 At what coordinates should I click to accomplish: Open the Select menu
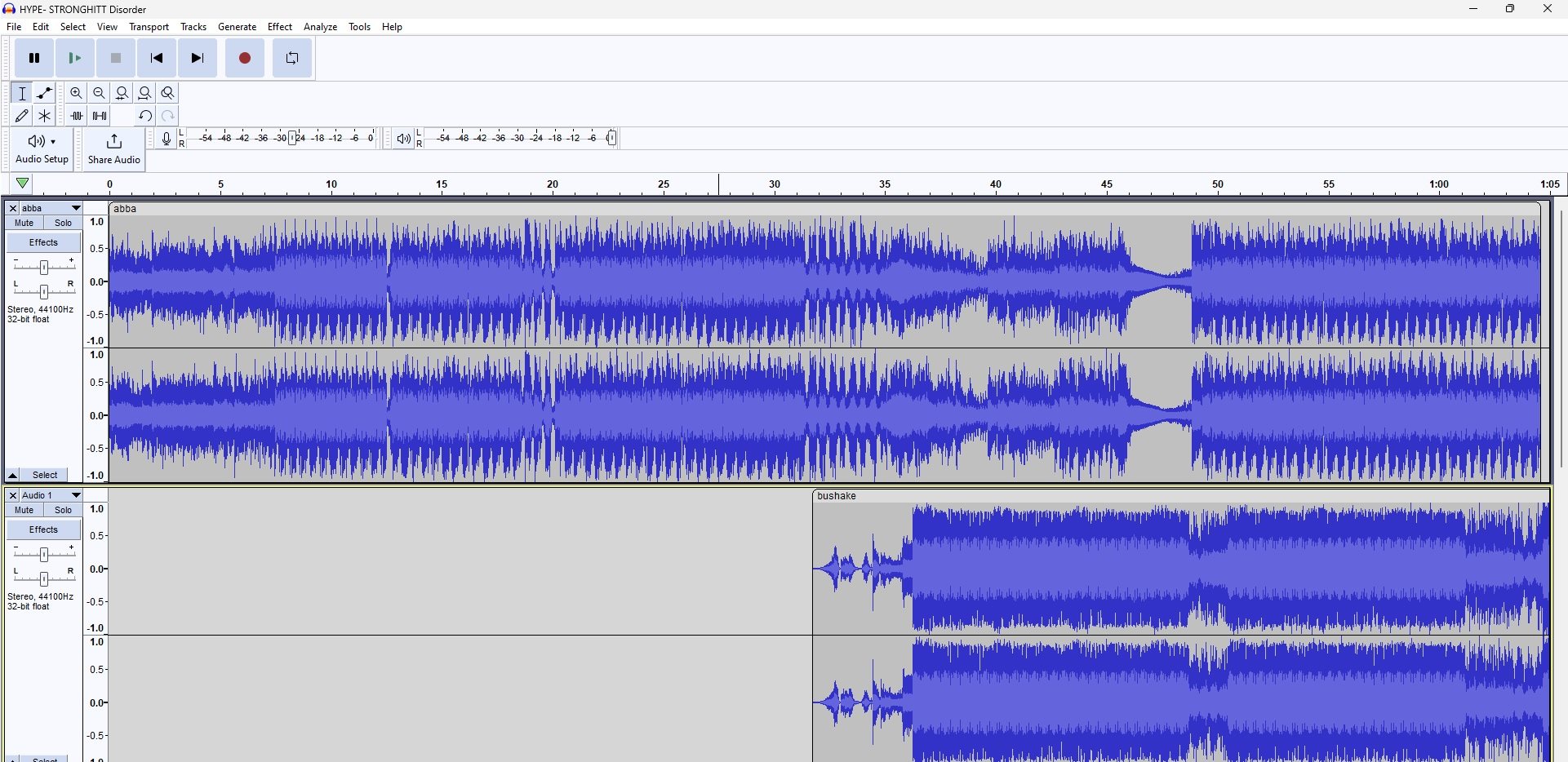coord(73,27)
